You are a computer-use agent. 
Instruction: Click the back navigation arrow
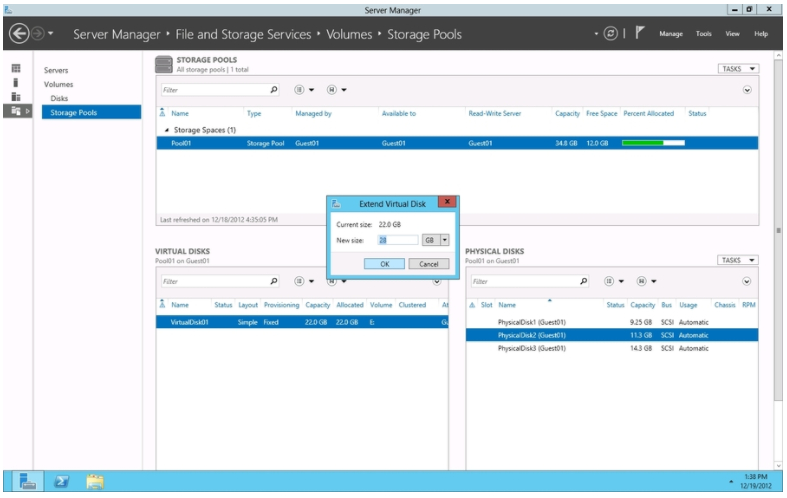(19, 34)
